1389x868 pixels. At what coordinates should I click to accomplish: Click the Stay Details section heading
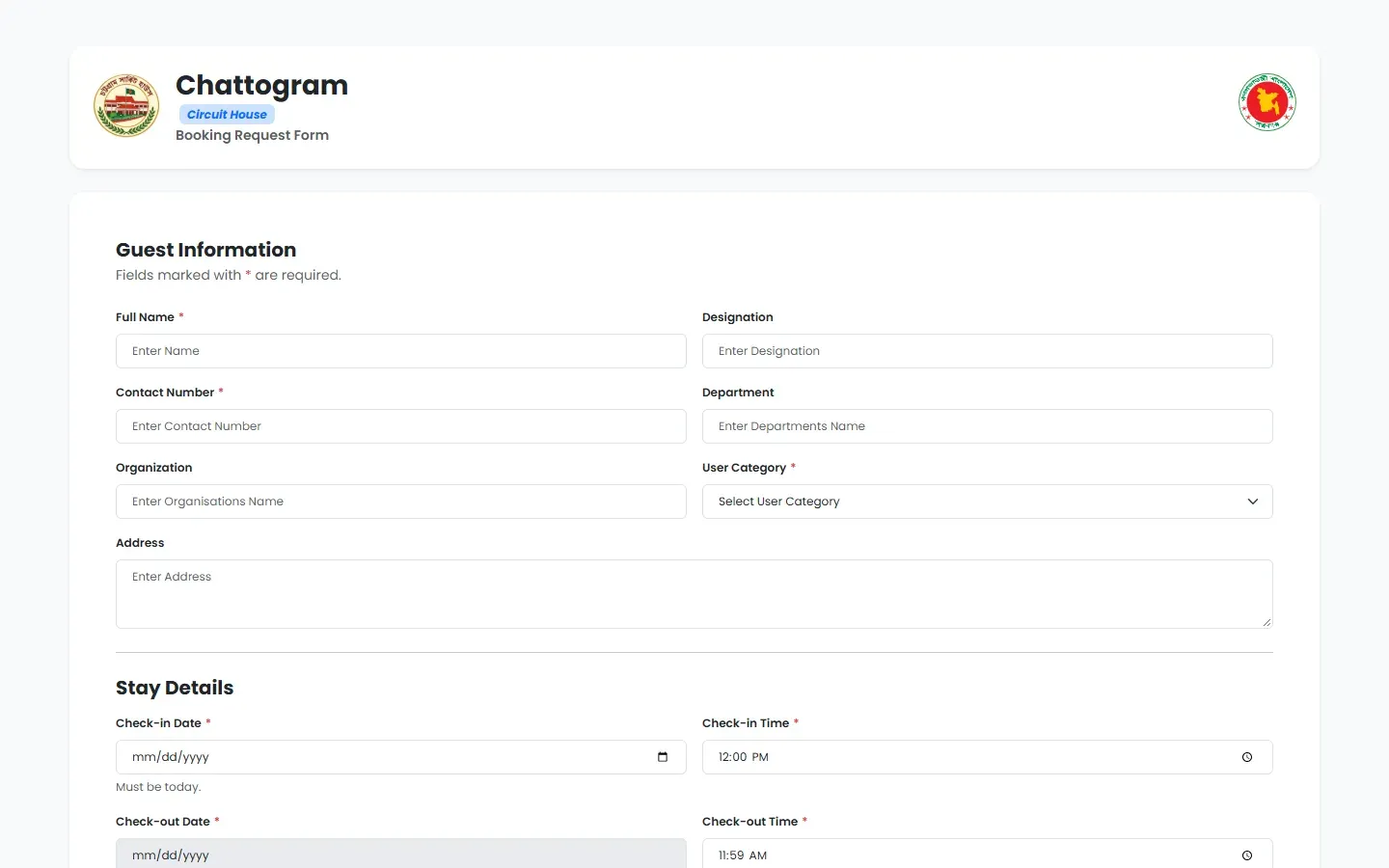click(175, 688)
